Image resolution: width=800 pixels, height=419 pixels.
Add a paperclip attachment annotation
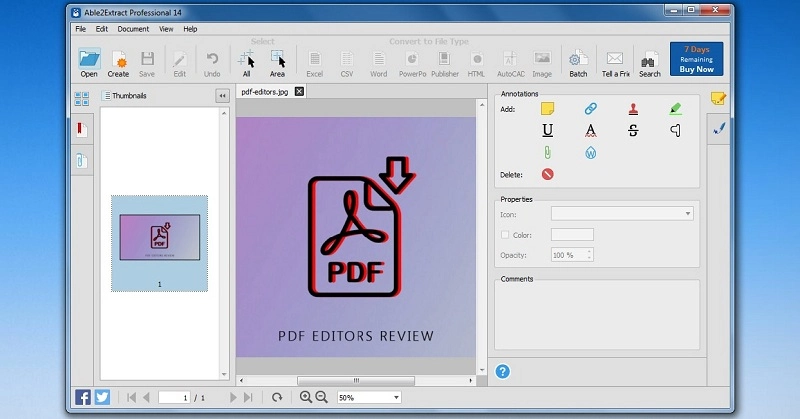547,152
